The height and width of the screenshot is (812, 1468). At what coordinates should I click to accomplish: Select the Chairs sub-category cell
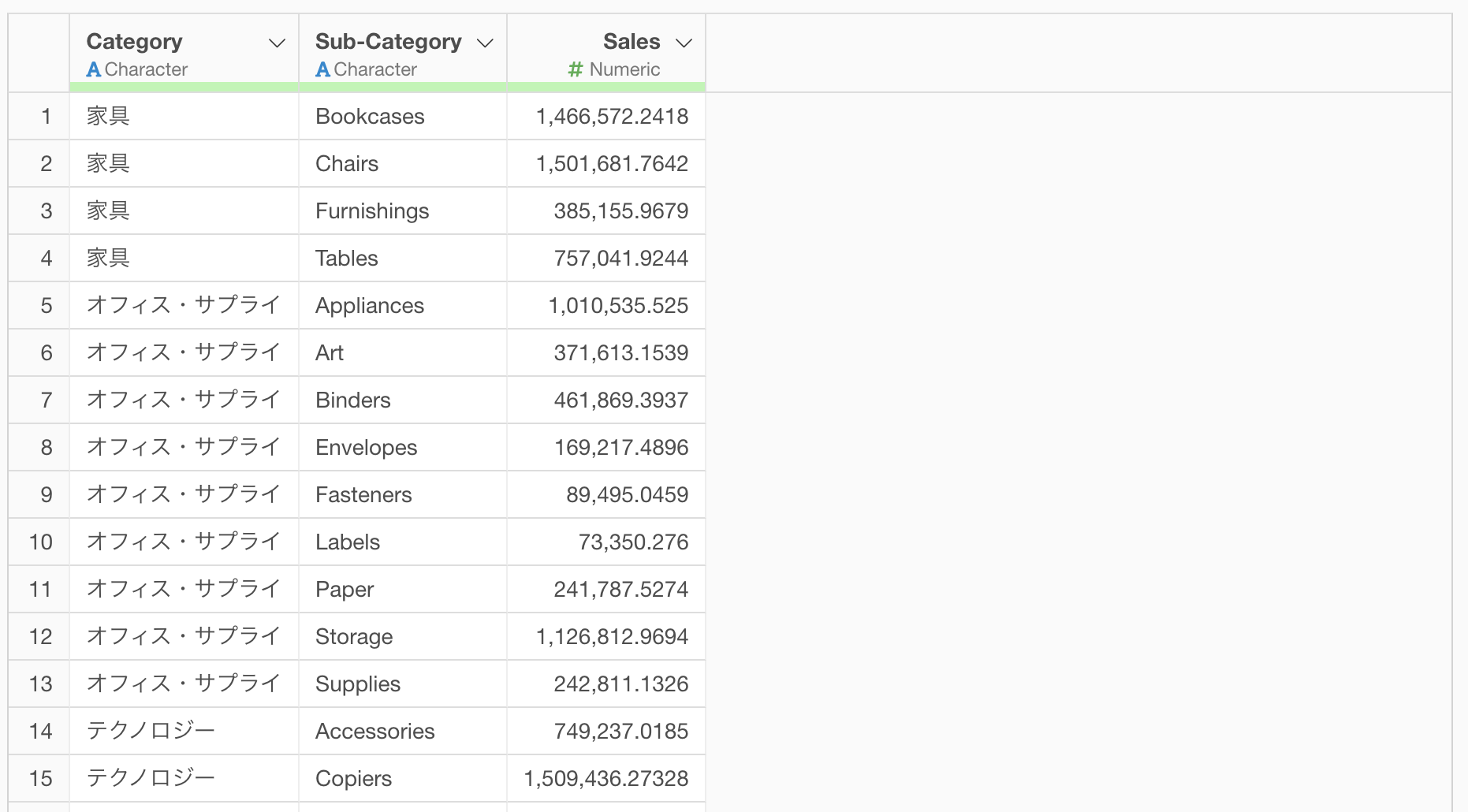pyautogui.click(x=403, y=164)
